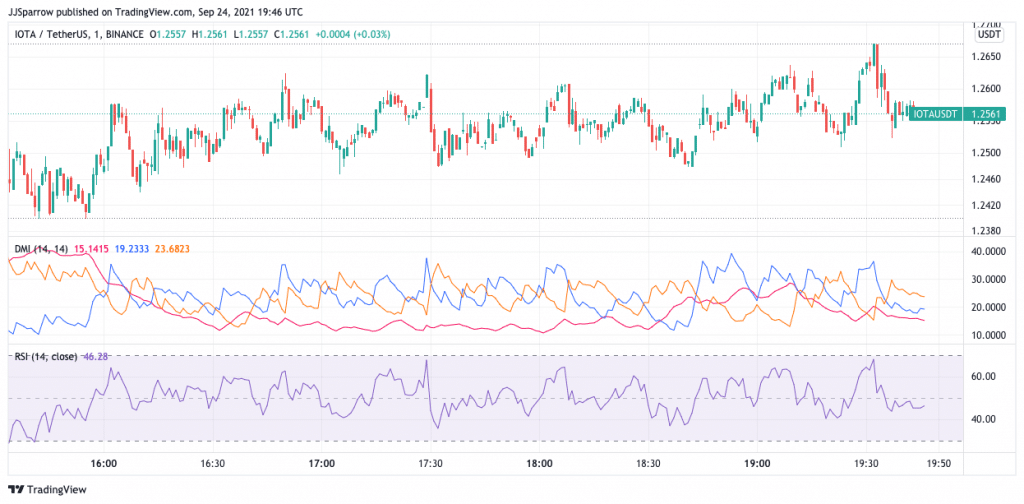This screenshot has height=504, width=1024.
Task: Click the 17:30 time axis label
Action: [x=430, y=464]
